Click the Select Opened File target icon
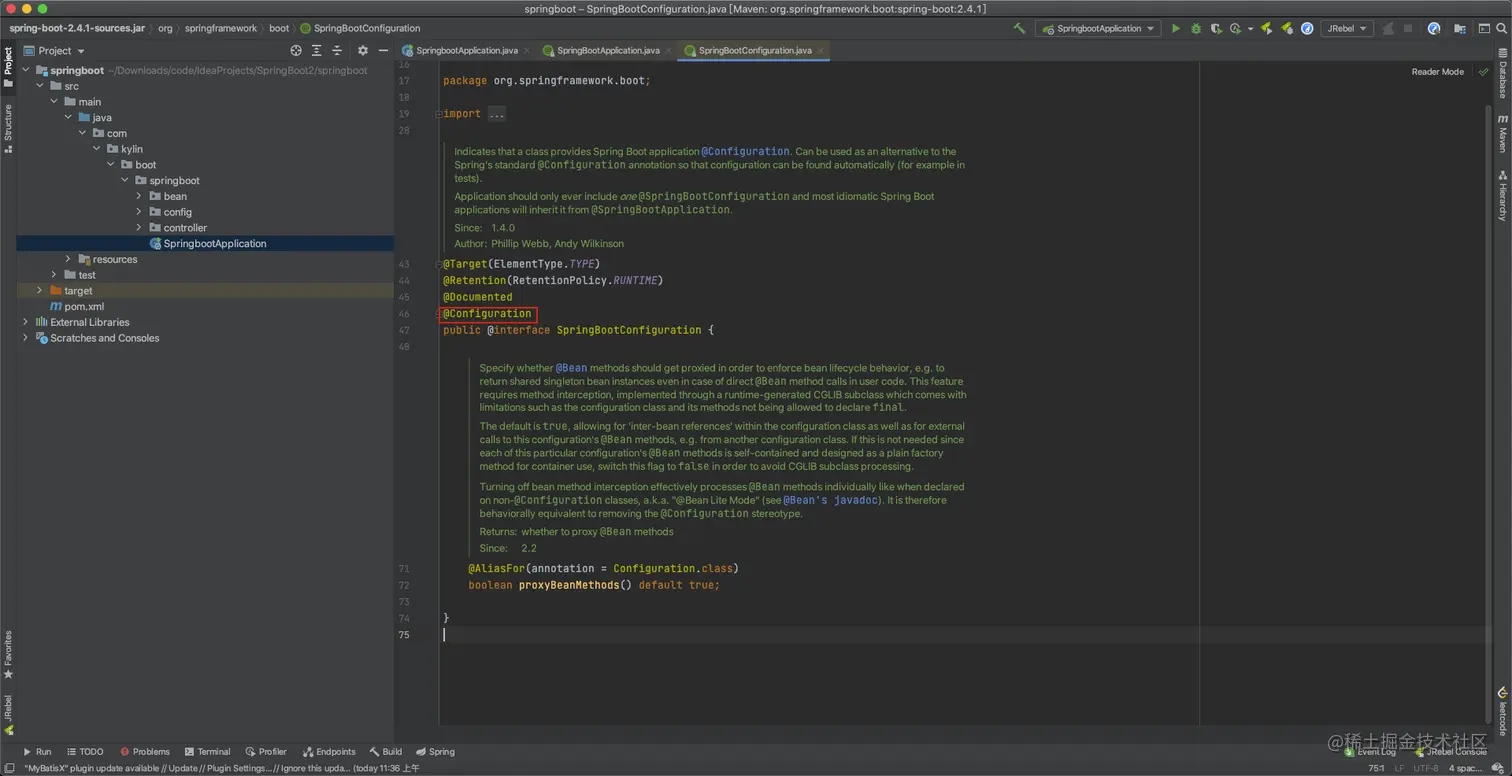The height and width of the screenshot is (776, 1512). tap(296, 50)
